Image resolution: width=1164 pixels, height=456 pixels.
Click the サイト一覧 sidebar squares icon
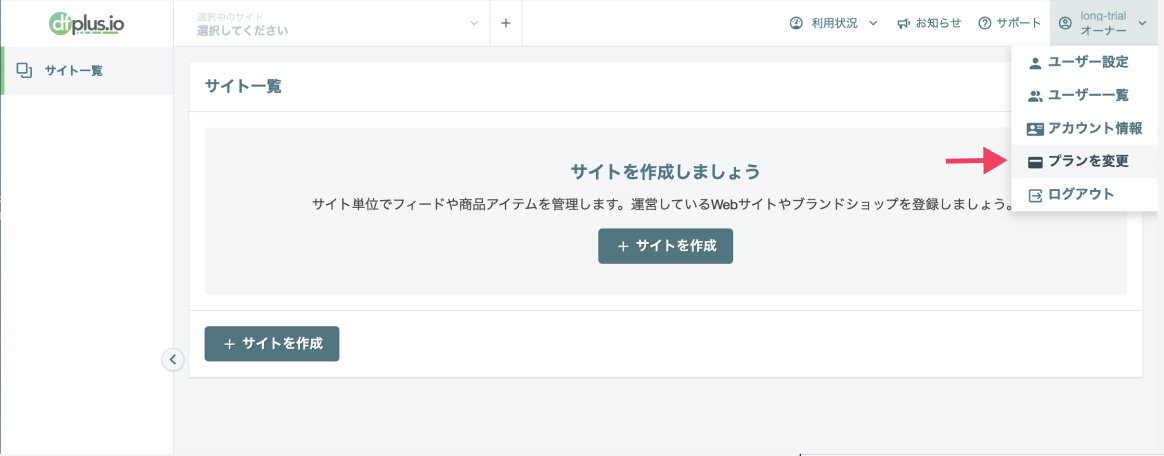point(24,71)
